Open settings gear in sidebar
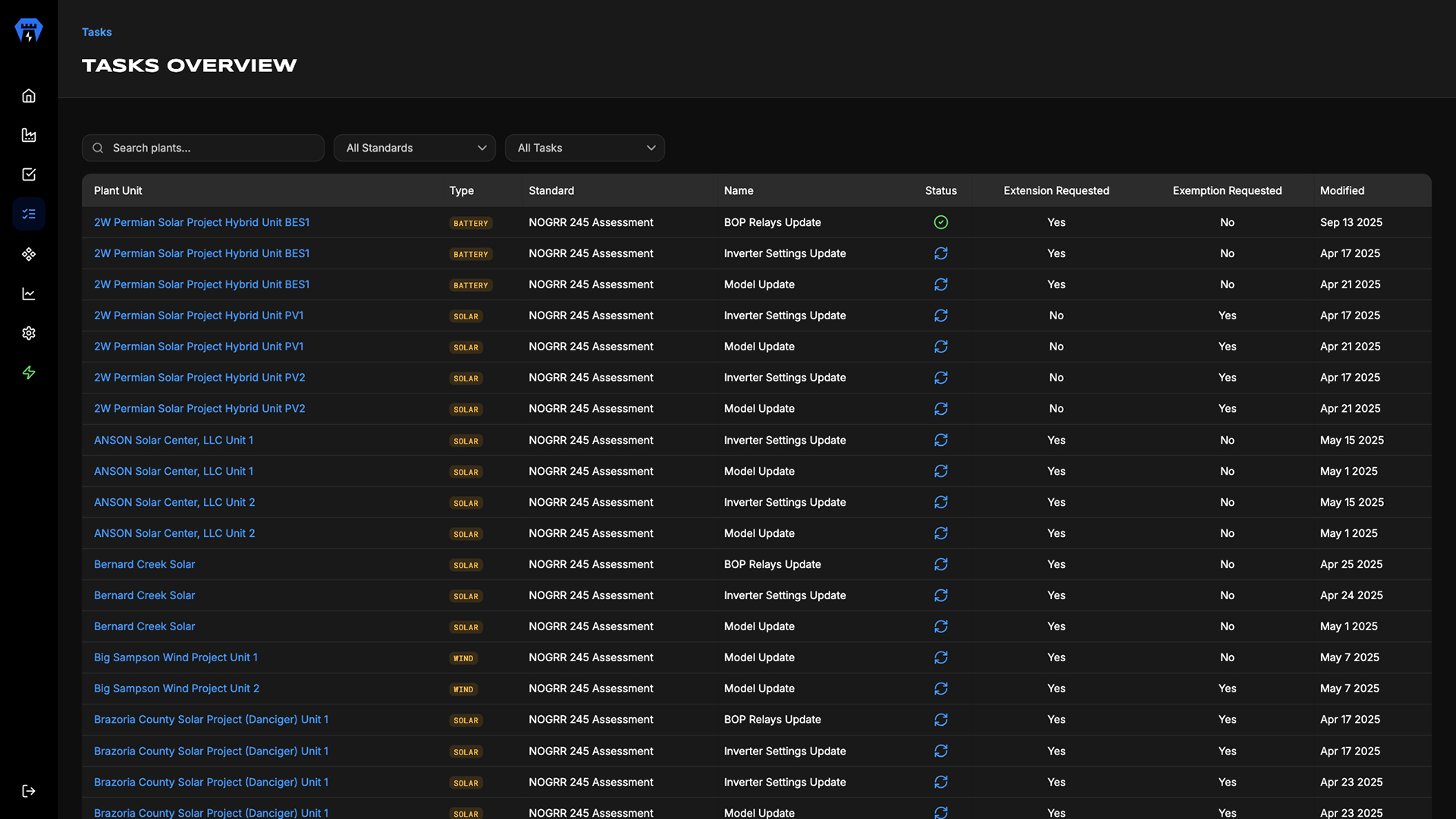Viewport: 1456px width, 819px height. pos(29,333)
